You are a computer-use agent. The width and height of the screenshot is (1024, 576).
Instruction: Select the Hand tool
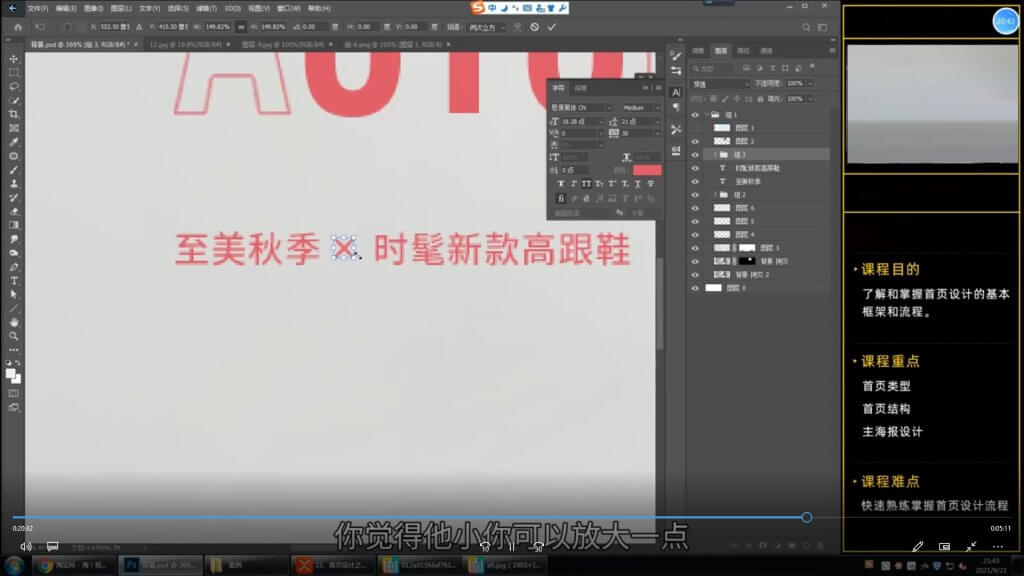pyautogui.click(x=14, y=322)
